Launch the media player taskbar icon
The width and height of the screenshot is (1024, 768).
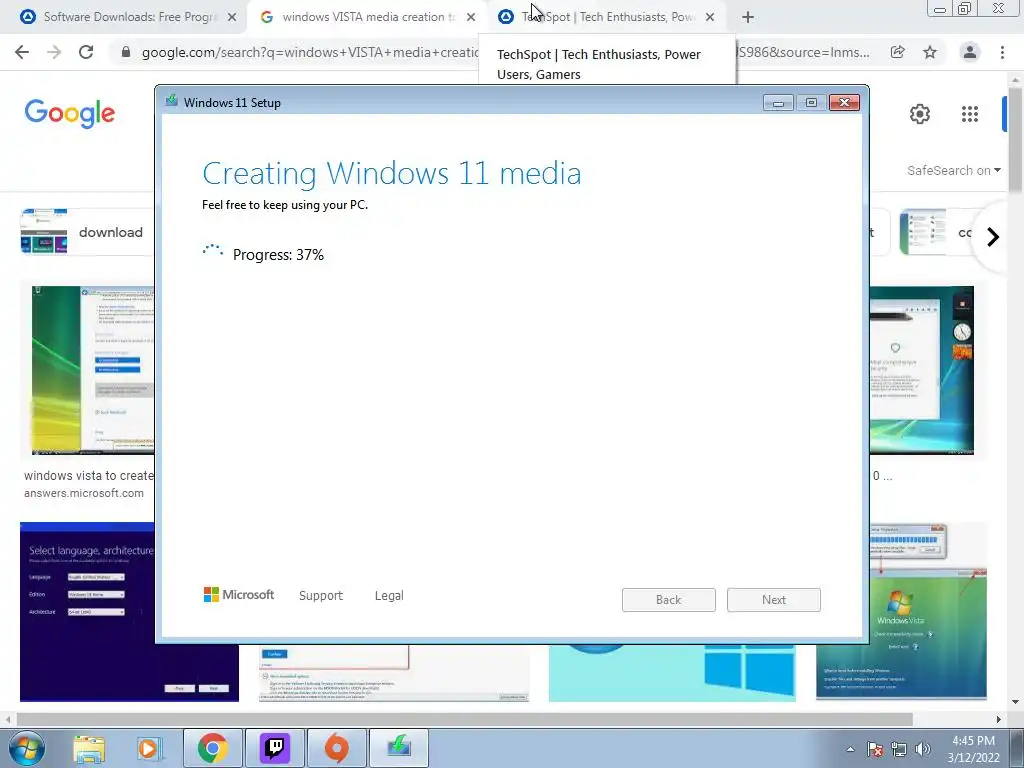point(149,748)
